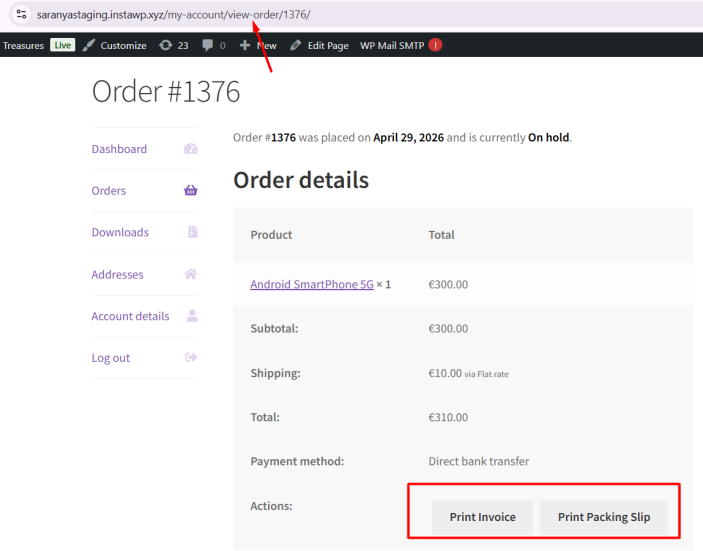Image resolution: width=703 pixels, height=551 pixels.
Task: Go to Addresses in account menu
Action: [117, 274]
